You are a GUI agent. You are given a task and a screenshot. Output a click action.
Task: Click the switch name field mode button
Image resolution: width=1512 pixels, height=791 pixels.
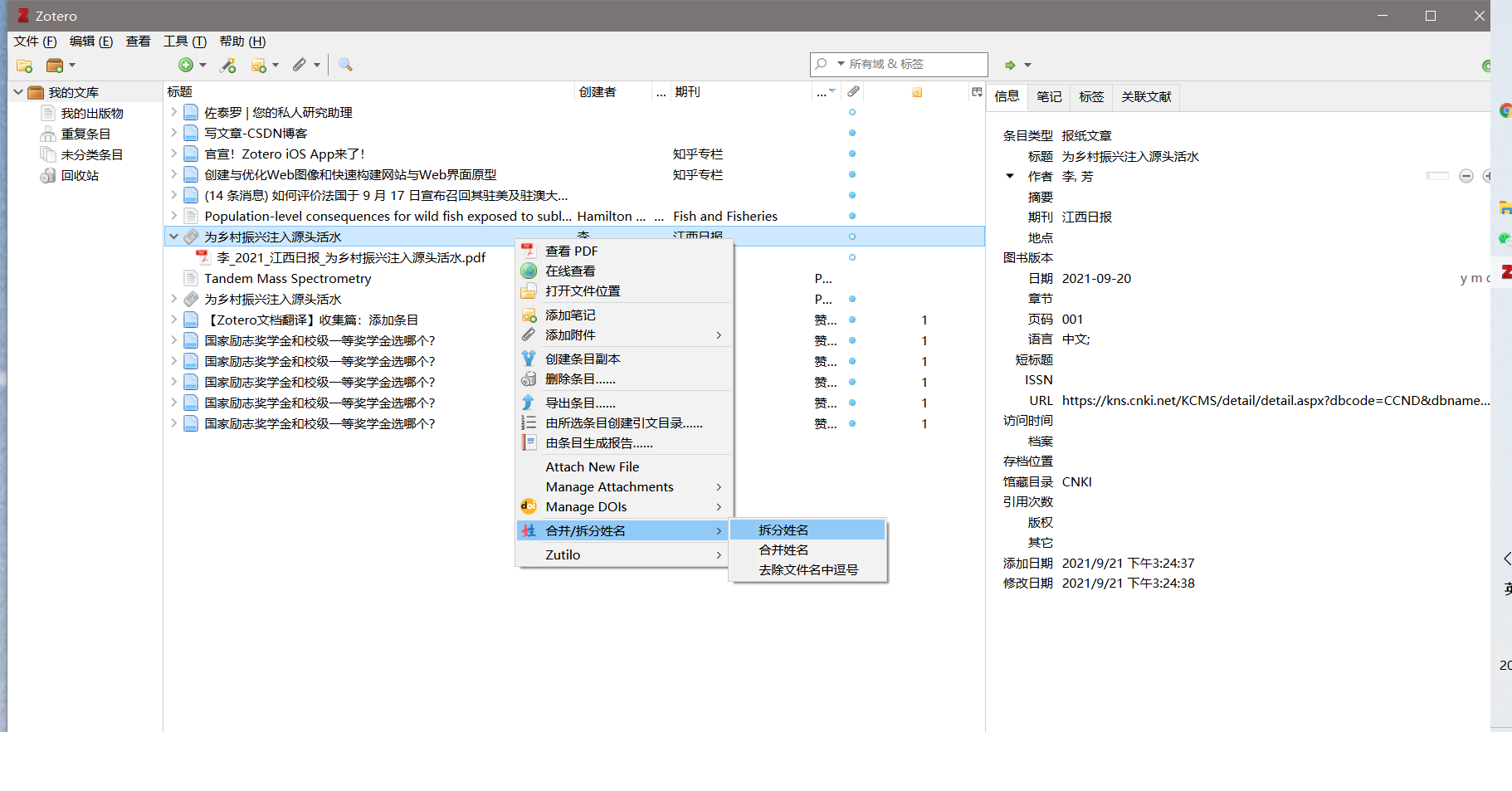click(x=1437, y=176)
